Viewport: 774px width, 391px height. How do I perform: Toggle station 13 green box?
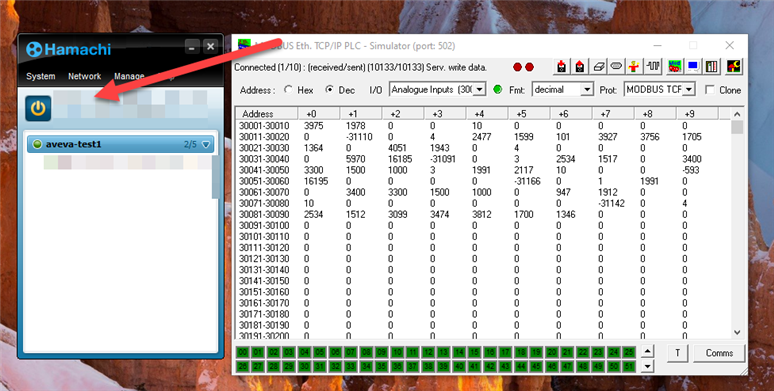coord(443,352)
